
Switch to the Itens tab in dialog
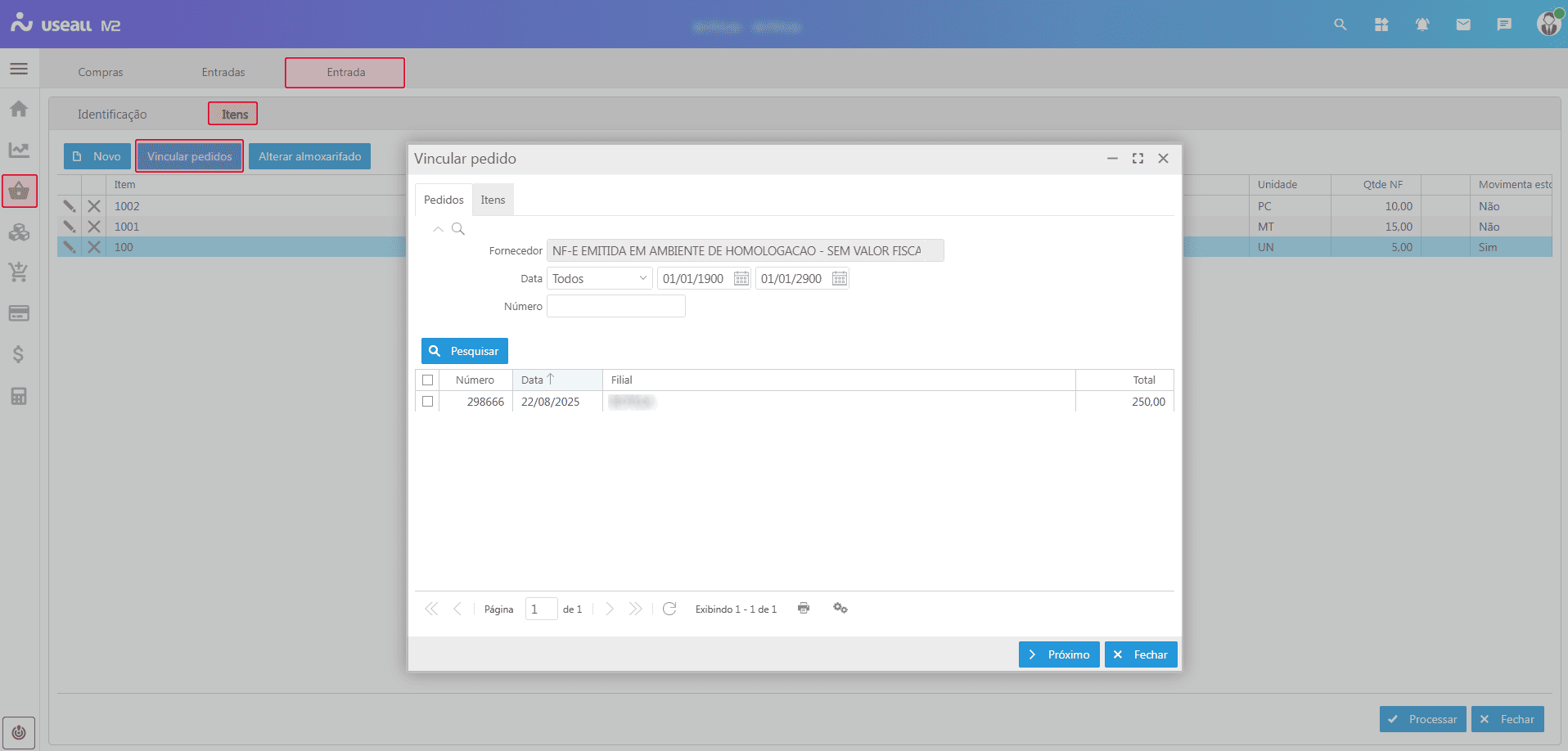pos(493,200)
